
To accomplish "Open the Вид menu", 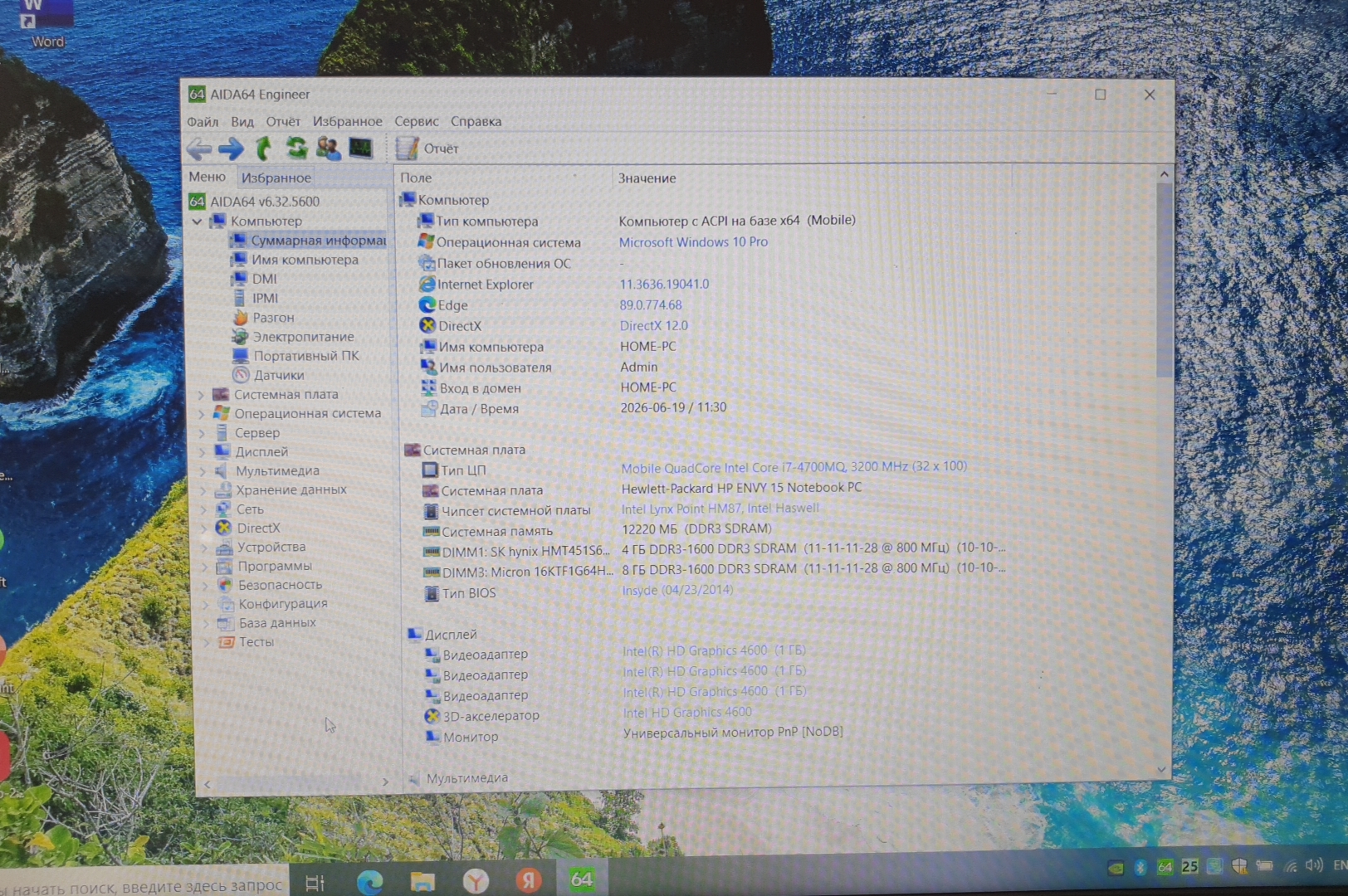I will tap(242, 122).
